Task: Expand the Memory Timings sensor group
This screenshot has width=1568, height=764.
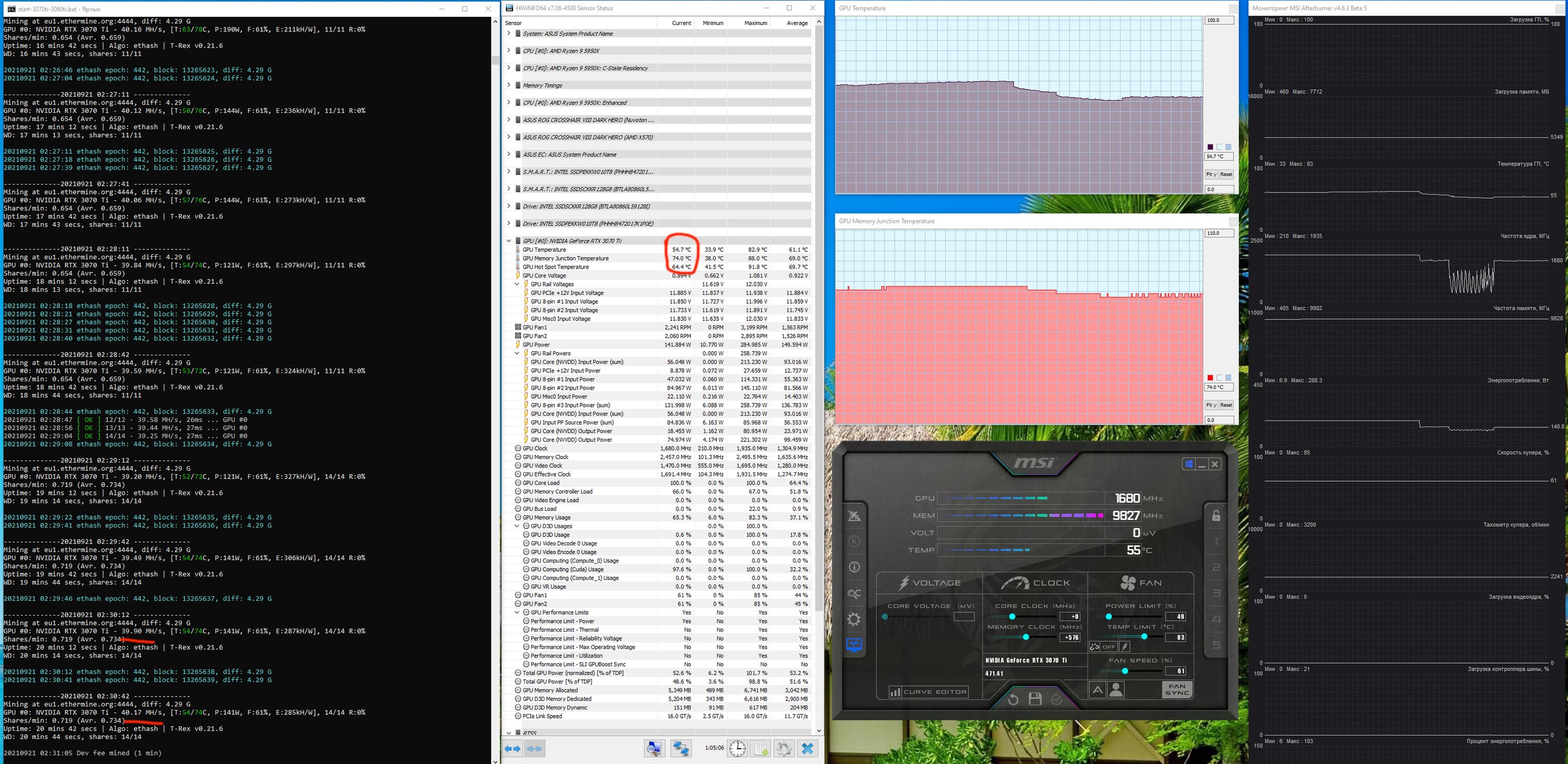Action: [x=509, y=85]
